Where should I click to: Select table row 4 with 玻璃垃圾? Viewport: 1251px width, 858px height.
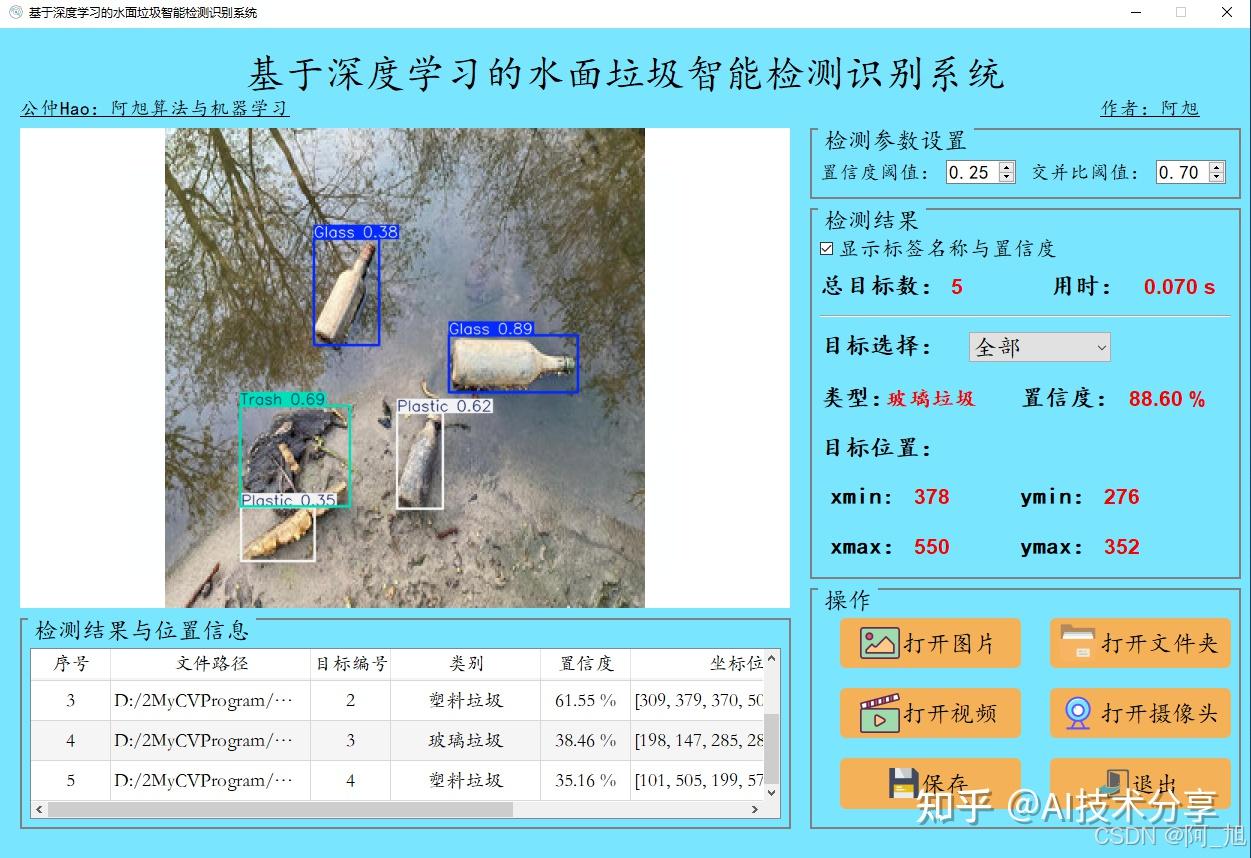coord(400,740)
